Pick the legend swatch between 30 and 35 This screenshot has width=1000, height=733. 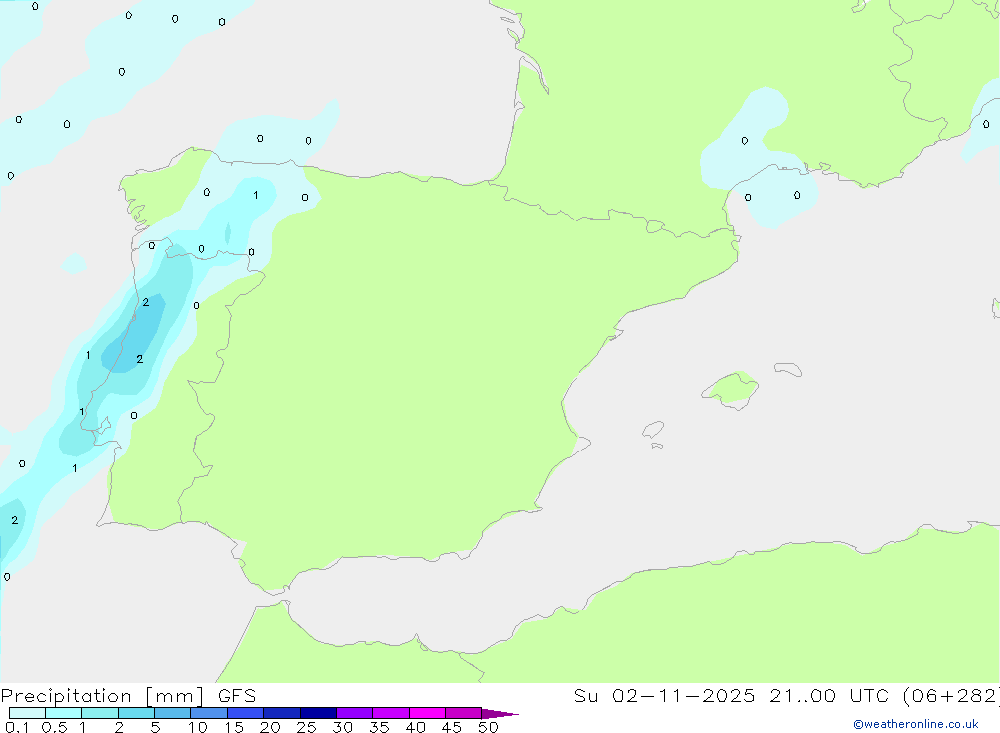355,713
